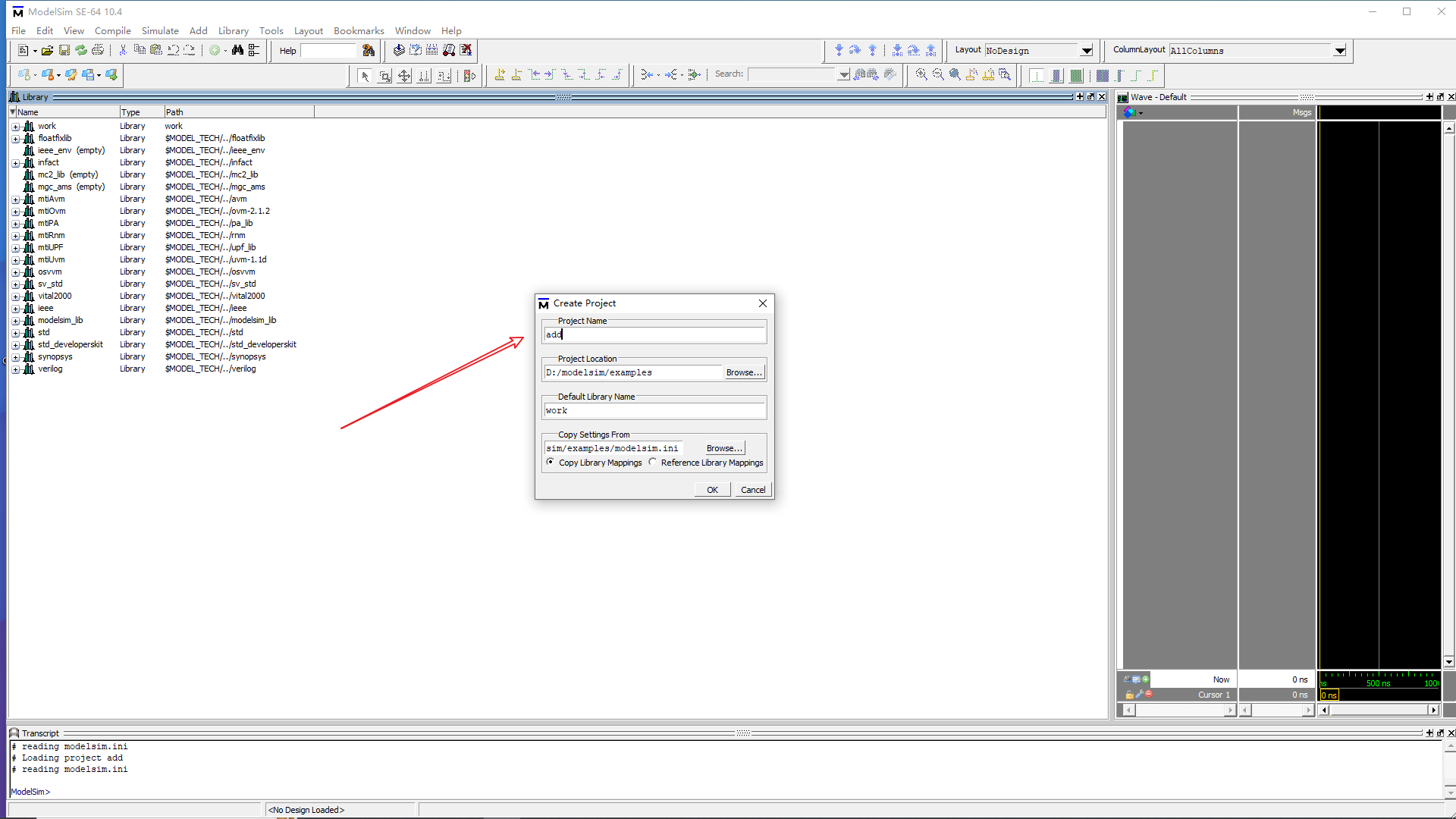This screenshot has height=819, width=1456.
Task: Expand the sv_std library node
Action: coord(15,284)
